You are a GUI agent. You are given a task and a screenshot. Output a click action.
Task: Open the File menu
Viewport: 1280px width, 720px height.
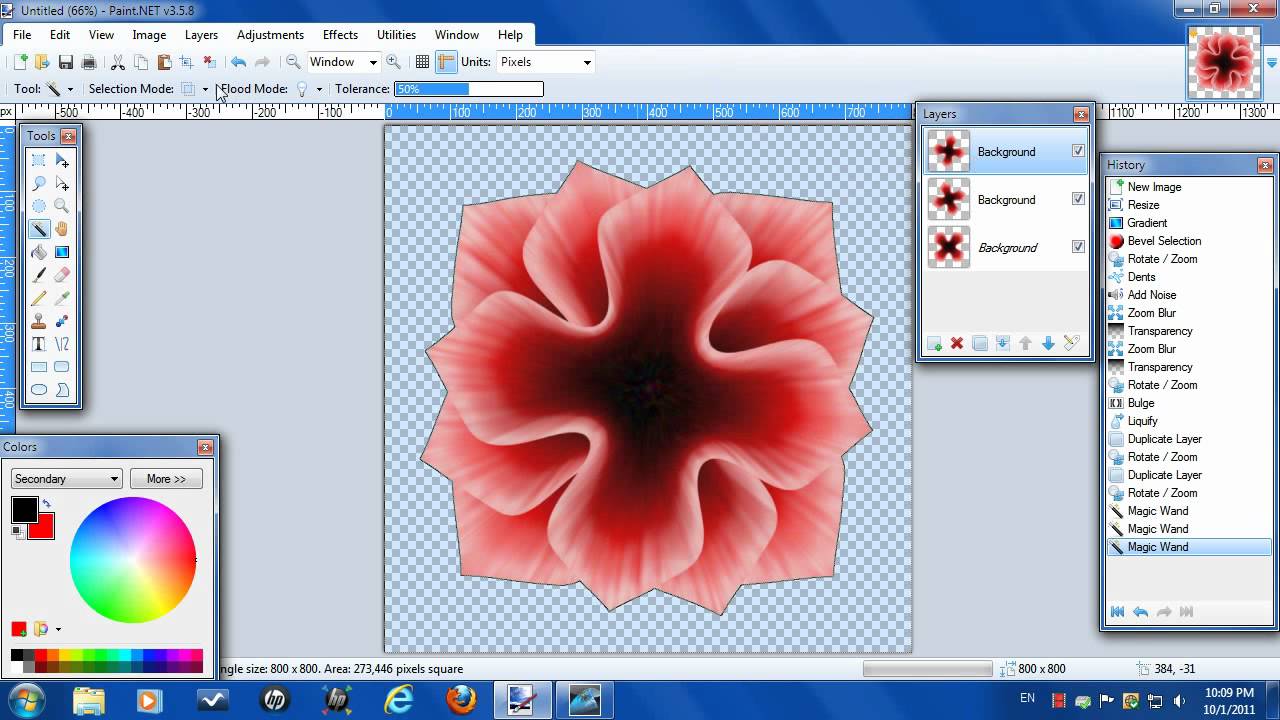pyautogui.click(x=22, y=35)
